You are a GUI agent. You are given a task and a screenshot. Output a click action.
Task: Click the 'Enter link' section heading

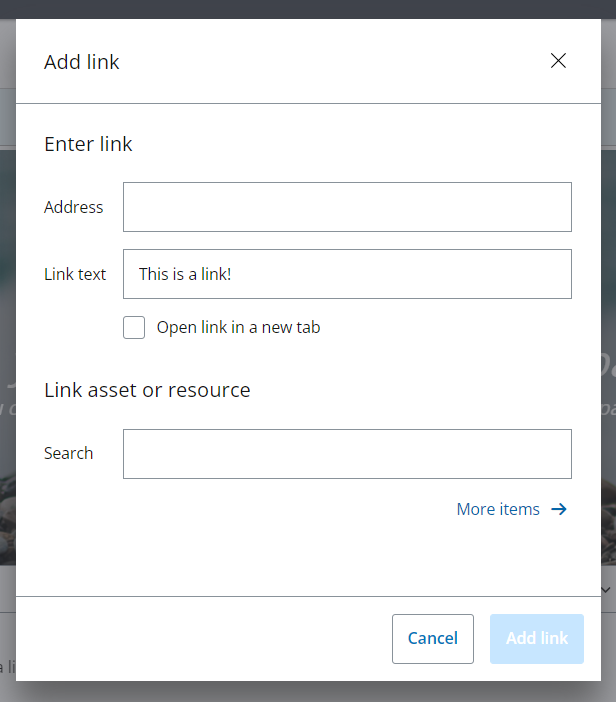(x=88, y=144)
